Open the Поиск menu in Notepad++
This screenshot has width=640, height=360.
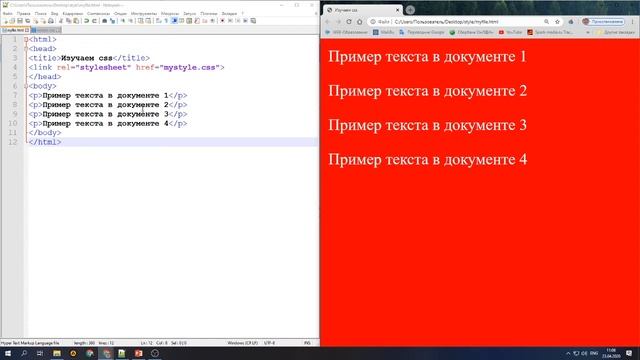(x=40, y=13)
